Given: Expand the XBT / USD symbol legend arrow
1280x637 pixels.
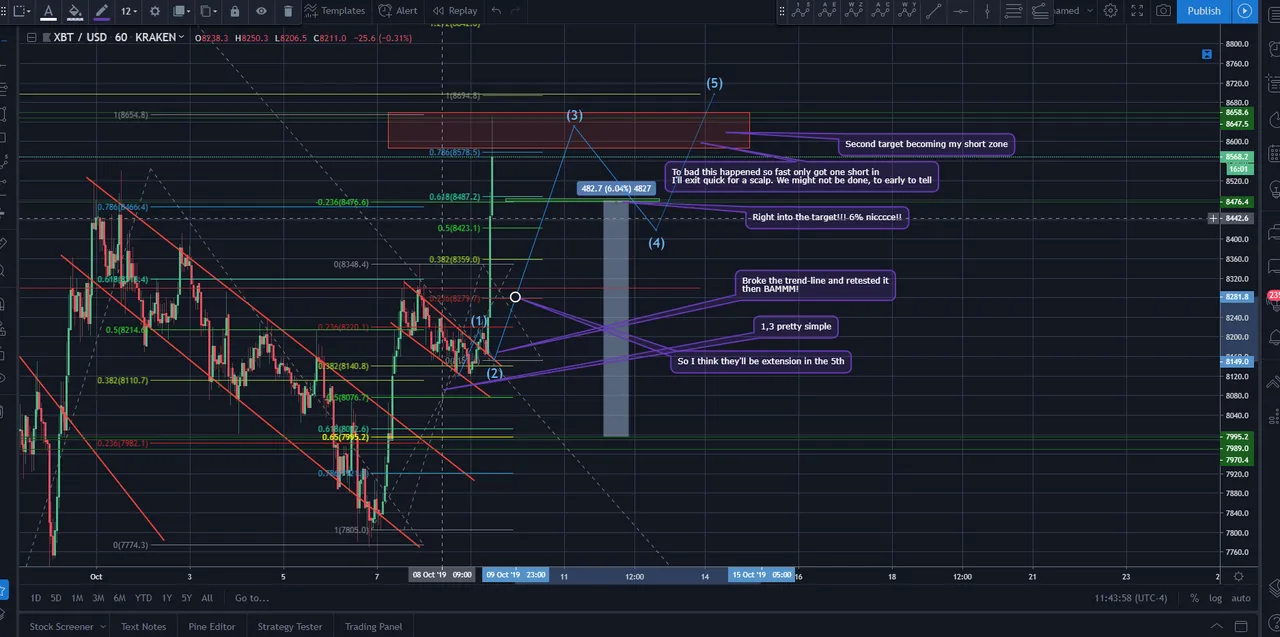Looking at the screenshot, I should click(x=183, y=37).
